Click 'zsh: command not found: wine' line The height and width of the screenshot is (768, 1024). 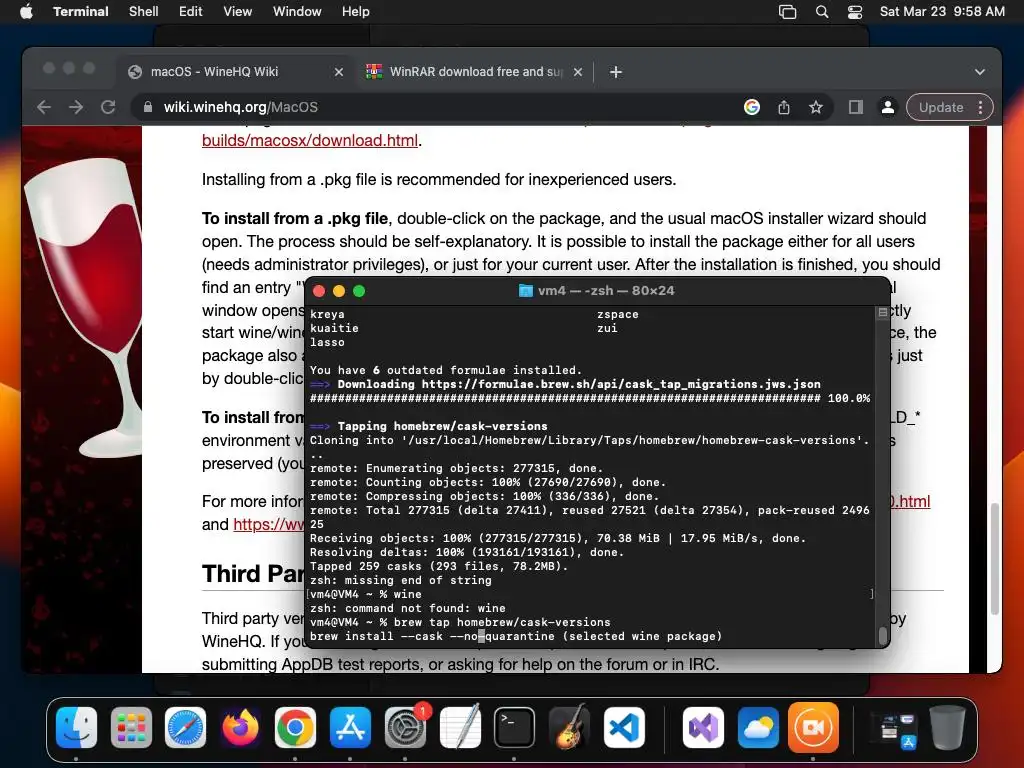(x=408, y=608)
